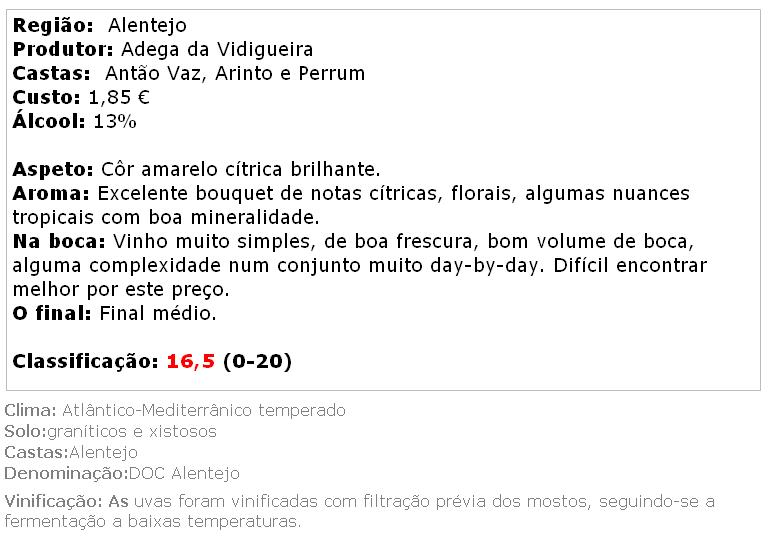Click the Região label text
Viewport: 769px width, 539px height.
click(53, 26)
